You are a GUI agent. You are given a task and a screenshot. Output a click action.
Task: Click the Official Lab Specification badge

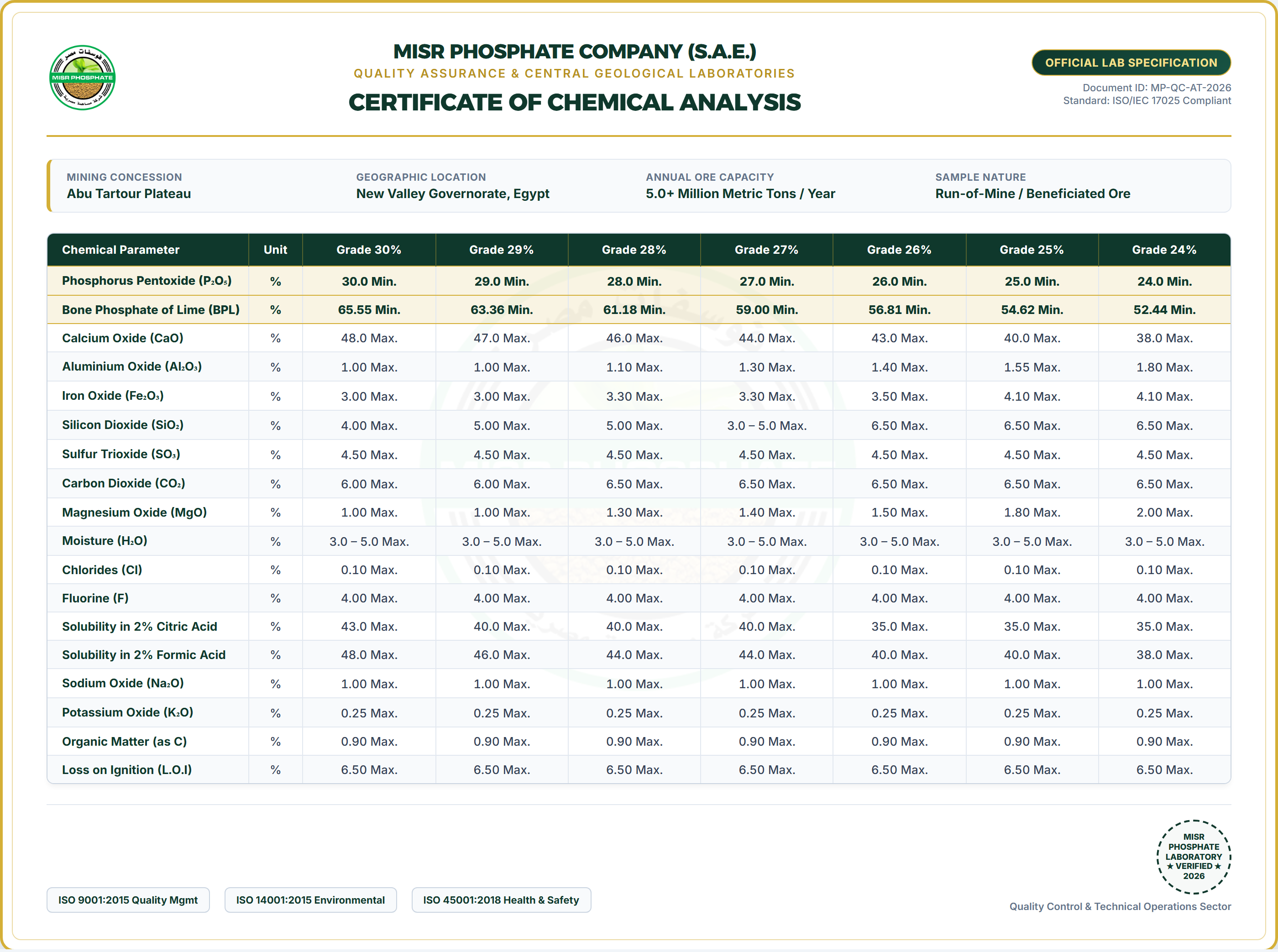(x=1131, y=62)
